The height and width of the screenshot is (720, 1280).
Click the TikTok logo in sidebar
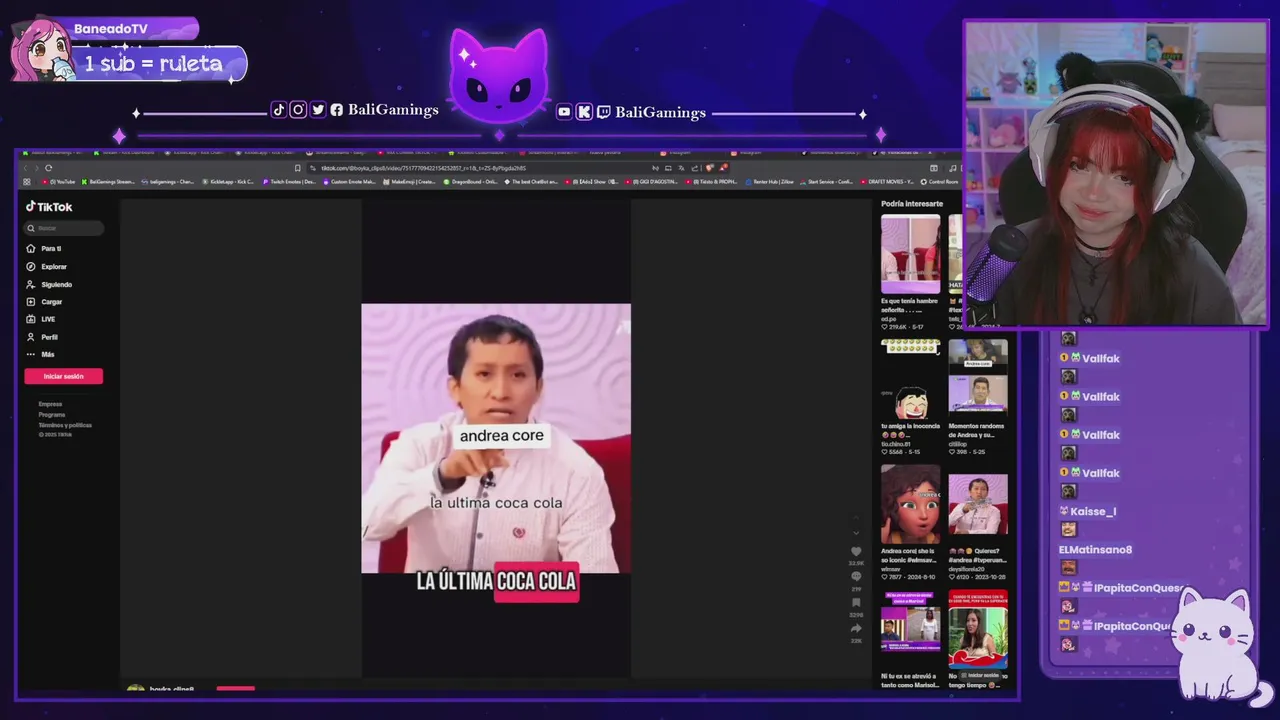point(49,207)
